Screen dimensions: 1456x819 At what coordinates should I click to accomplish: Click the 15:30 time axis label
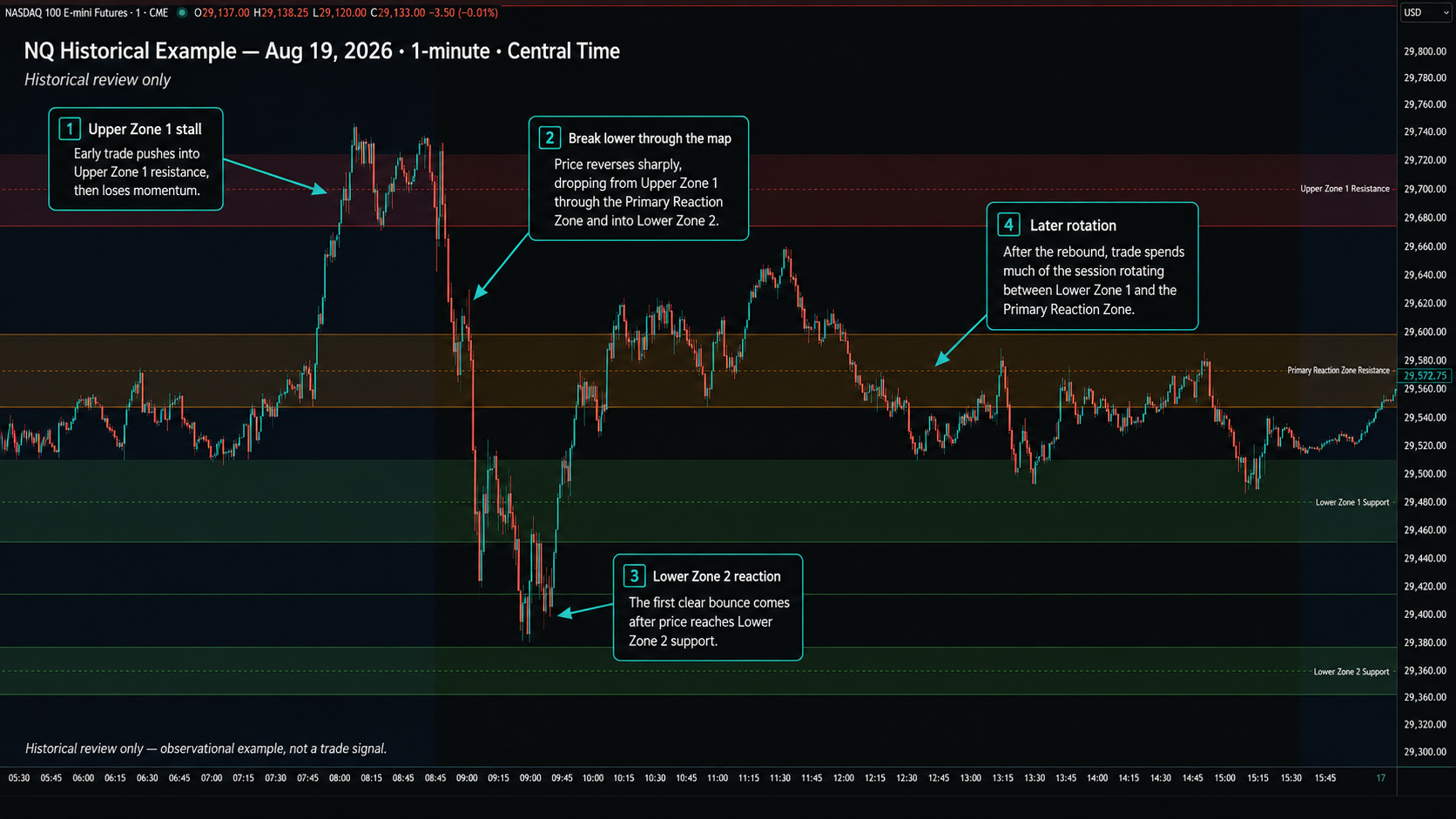(x=1291, y=778)
